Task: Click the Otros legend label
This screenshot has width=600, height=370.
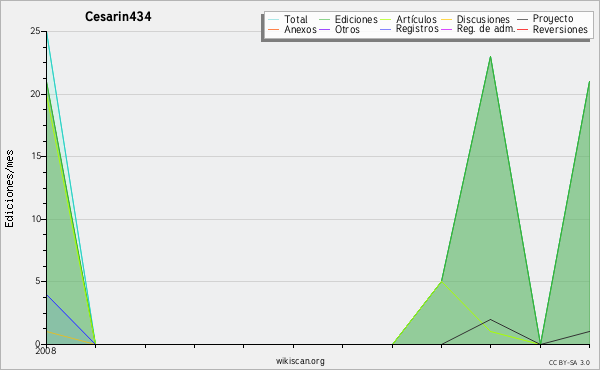Action: [x=347, y=29]
